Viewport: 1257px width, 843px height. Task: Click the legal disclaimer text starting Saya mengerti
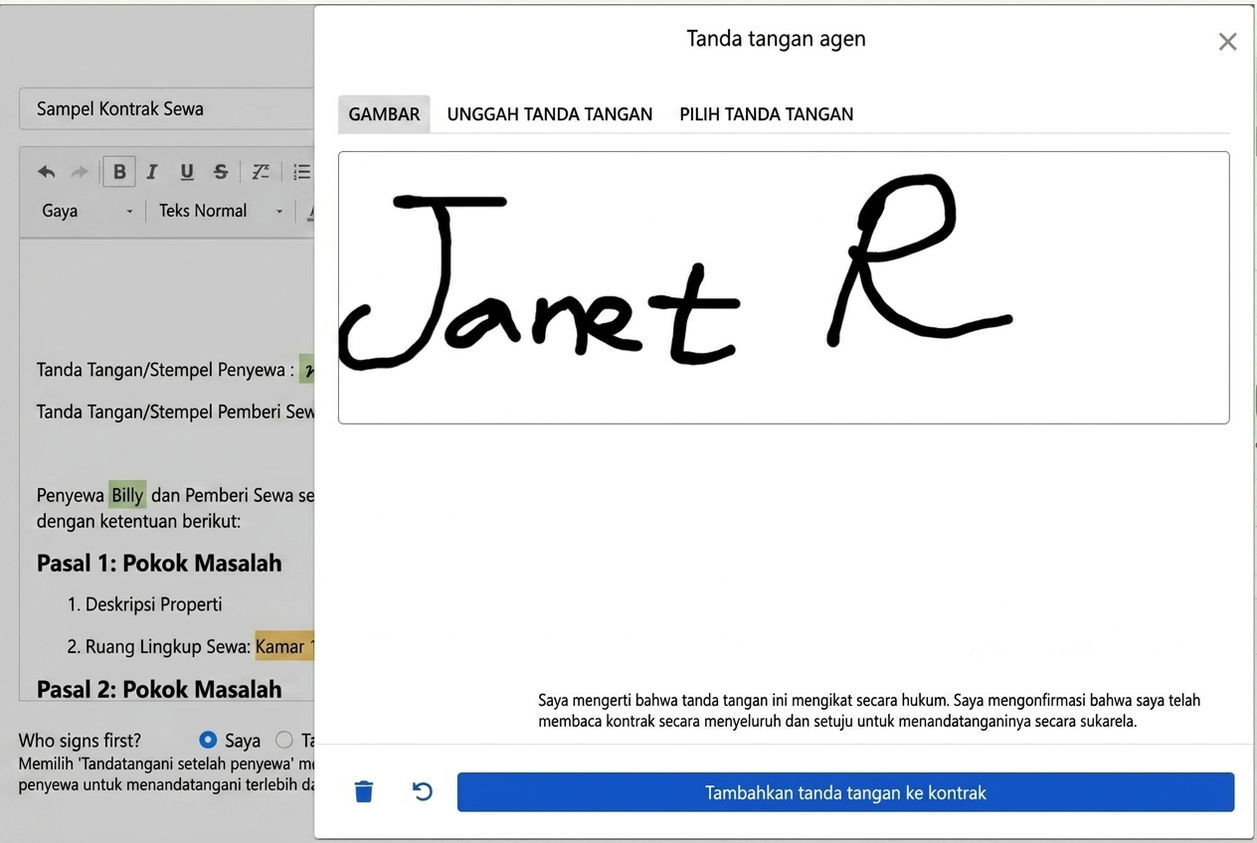(x=869, y=710)
